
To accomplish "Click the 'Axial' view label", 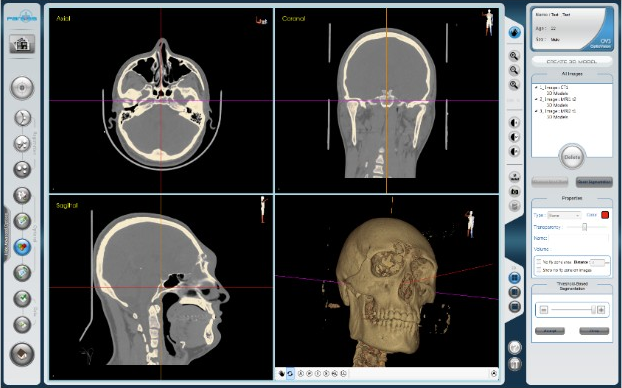I will [63, 18].
